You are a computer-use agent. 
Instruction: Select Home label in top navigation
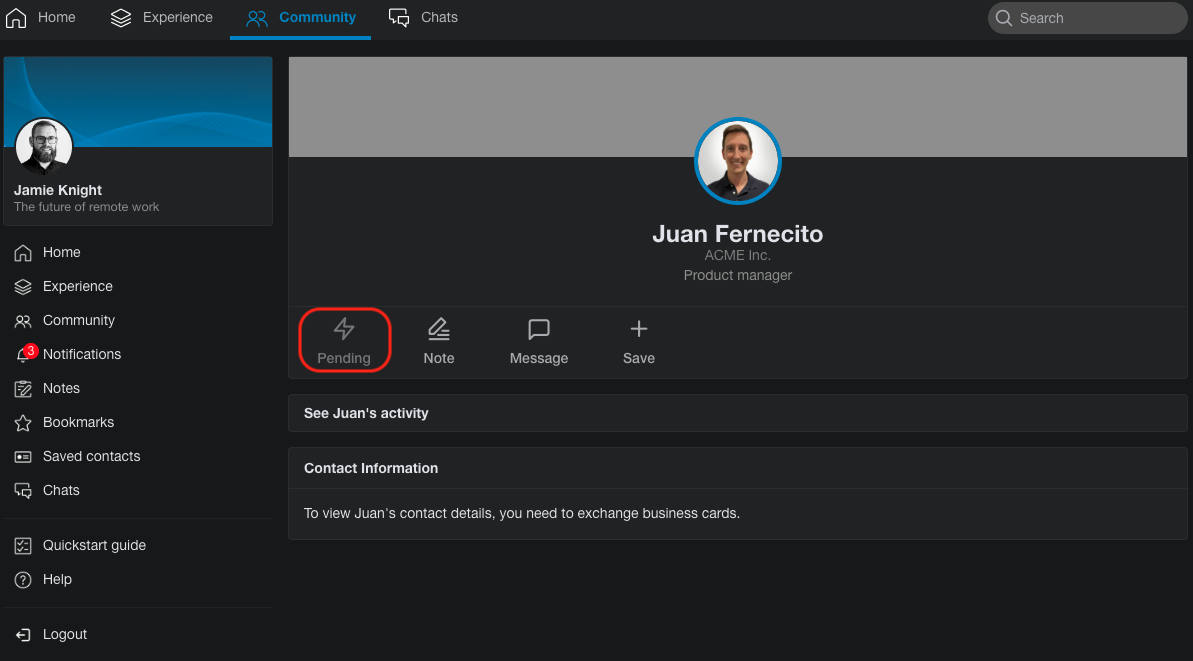[x=57, y=17]
